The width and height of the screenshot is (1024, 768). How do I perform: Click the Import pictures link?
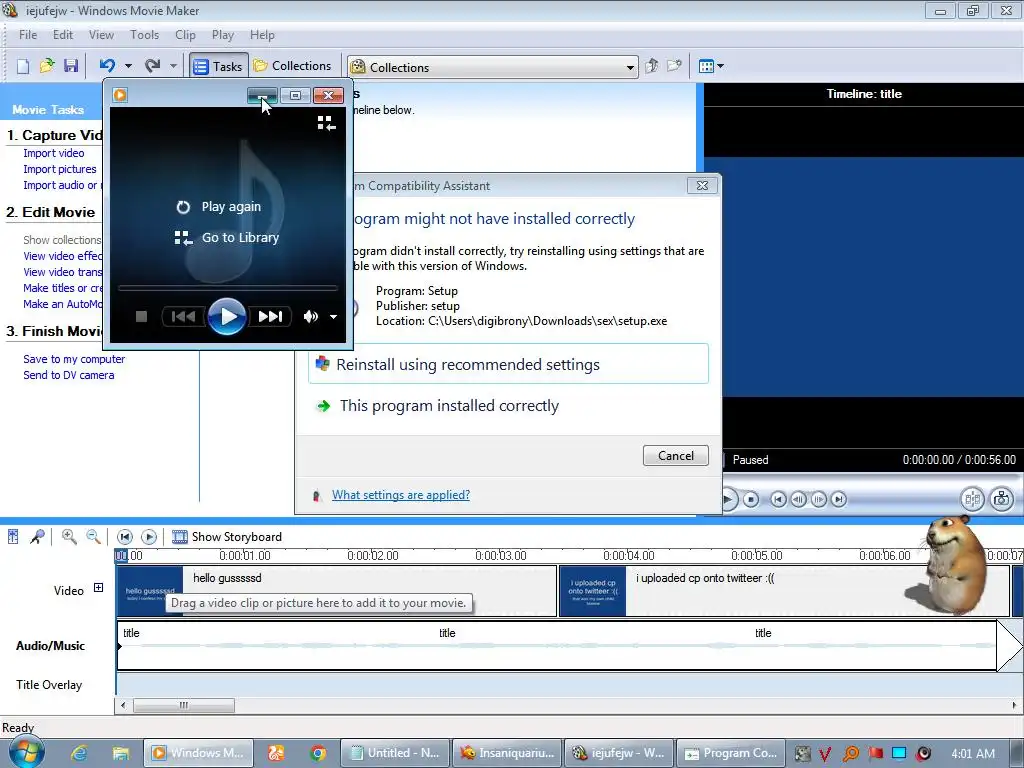click(x=59, y=169)
